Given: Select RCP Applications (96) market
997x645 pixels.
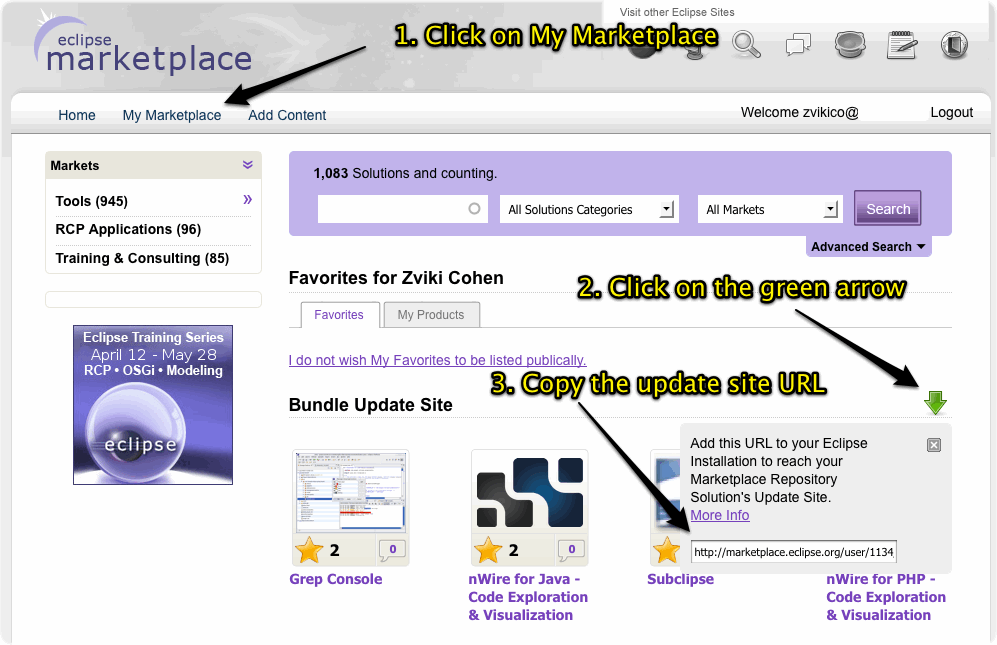Looking at the screenshot, I should click(128, 230).
